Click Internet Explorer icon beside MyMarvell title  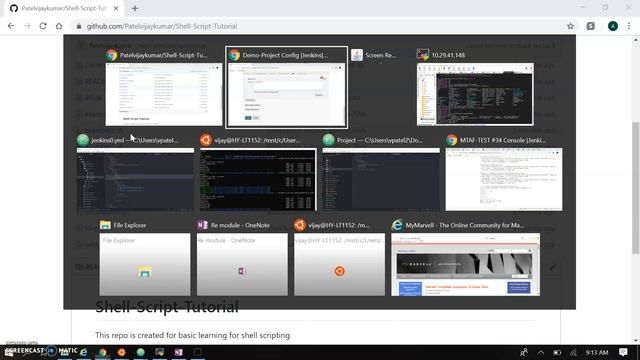pyautogui.click(x=397, y=225)
